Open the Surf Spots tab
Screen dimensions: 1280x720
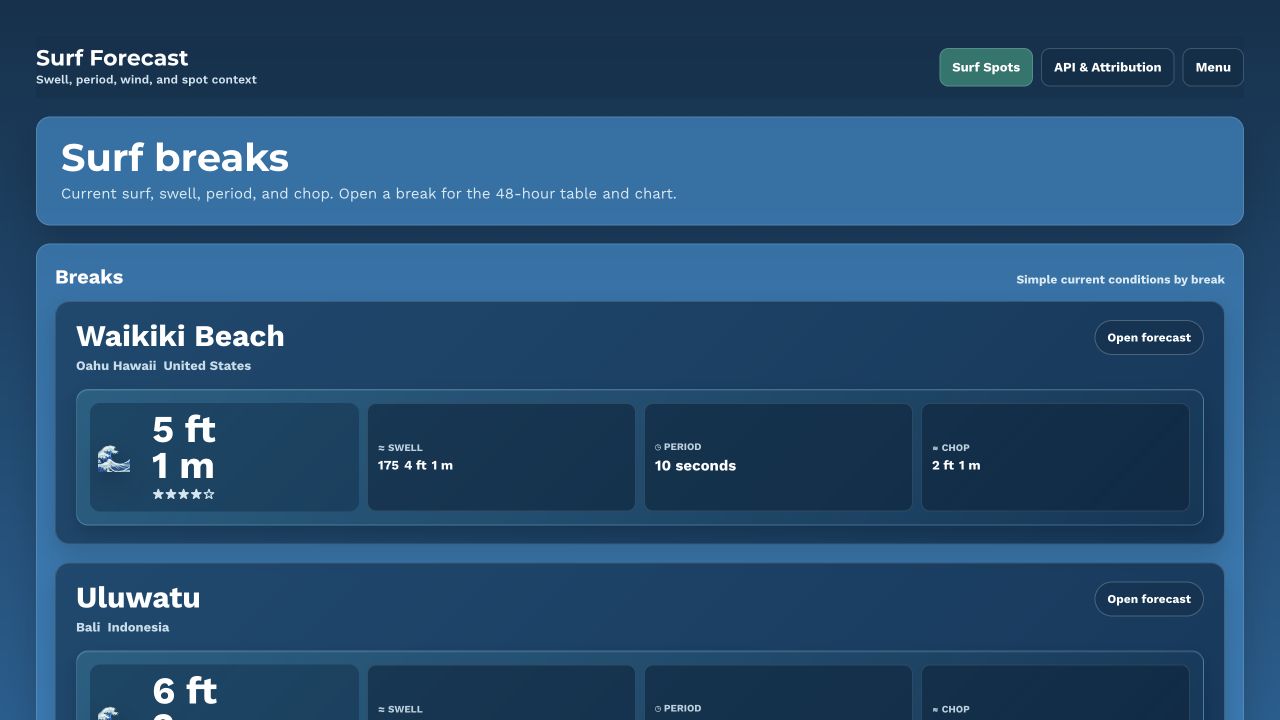point(986,67)
